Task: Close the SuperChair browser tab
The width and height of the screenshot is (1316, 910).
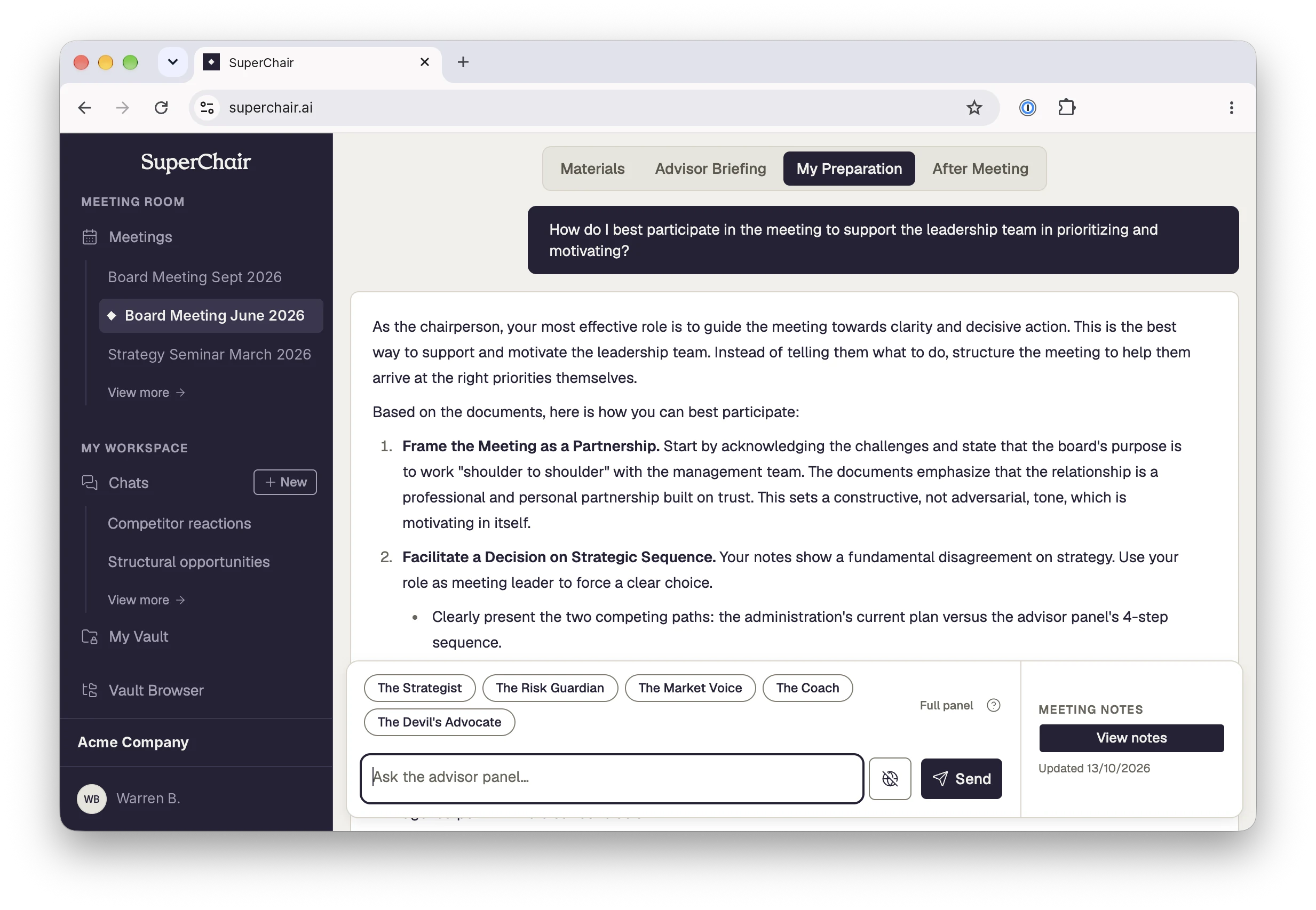Action: [424, 61]
